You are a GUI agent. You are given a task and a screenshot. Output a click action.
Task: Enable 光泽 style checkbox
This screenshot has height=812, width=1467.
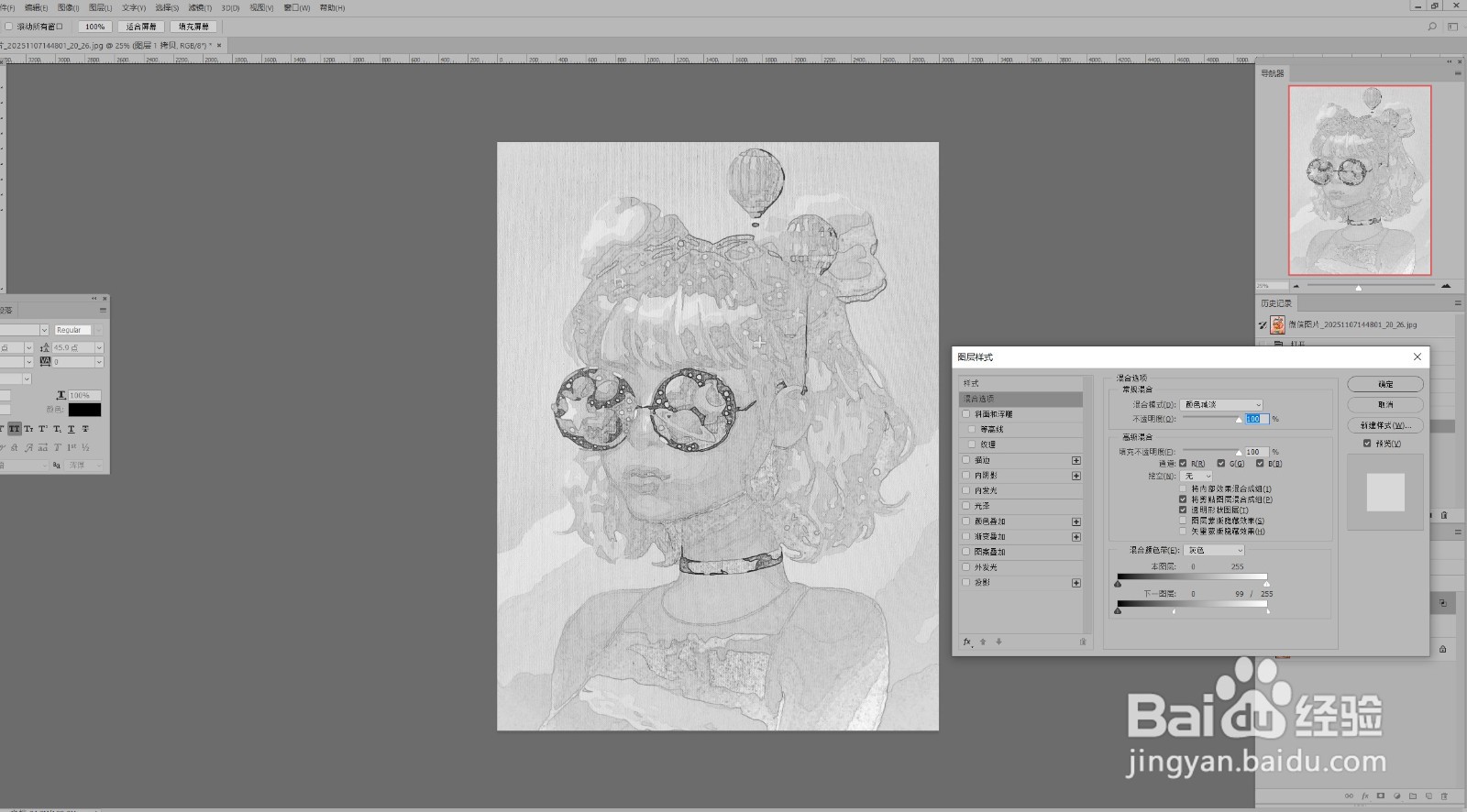coord(965,506)
